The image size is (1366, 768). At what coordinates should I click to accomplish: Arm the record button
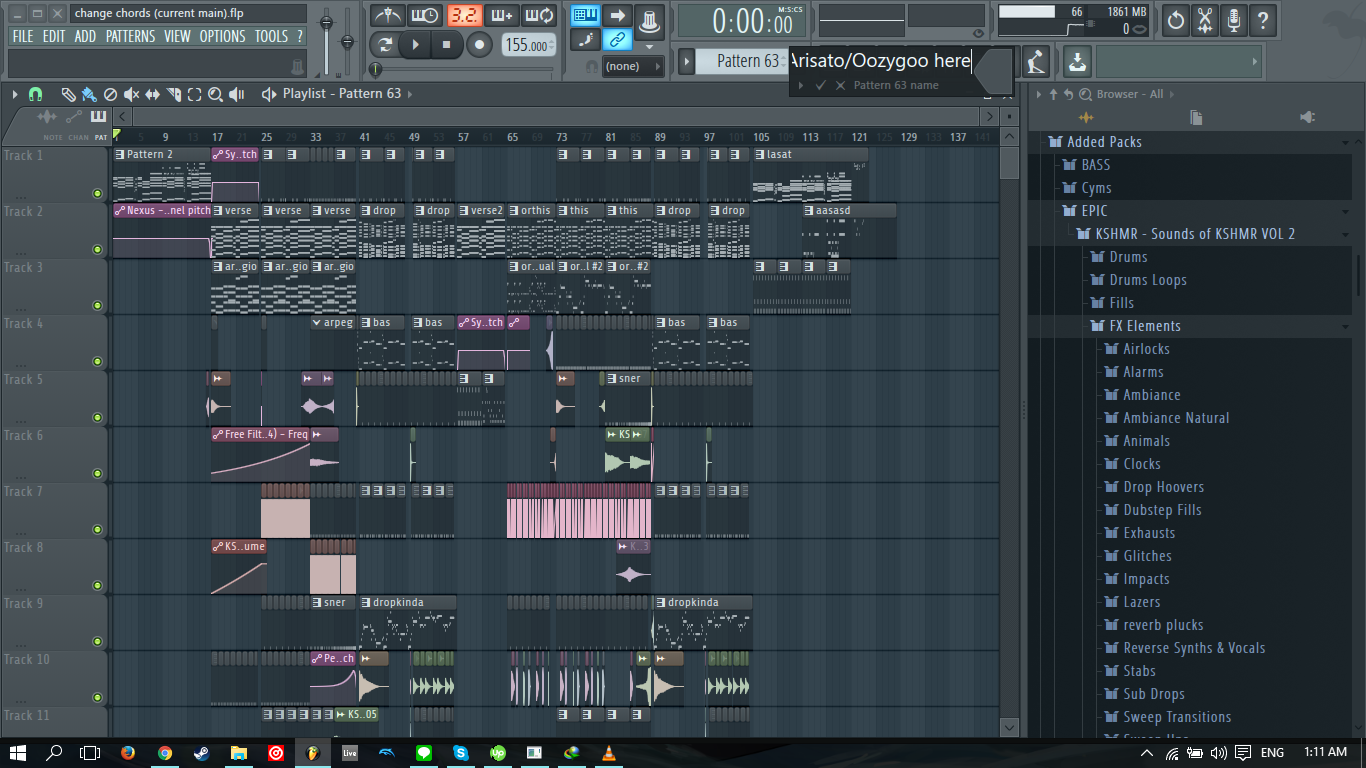[479, 44]
